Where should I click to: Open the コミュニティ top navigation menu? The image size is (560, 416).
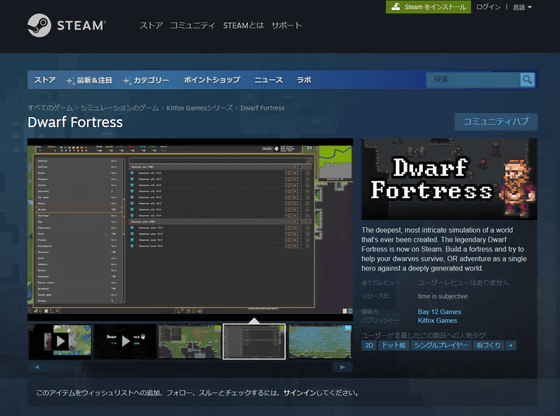pyautogui.click(x=192, y=25)
